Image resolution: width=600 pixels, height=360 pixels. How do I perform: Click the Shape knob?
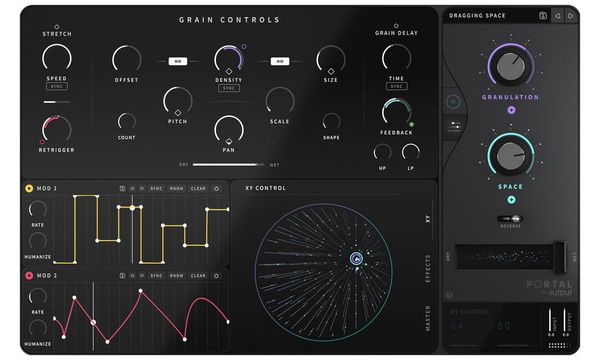coord(331,122)
